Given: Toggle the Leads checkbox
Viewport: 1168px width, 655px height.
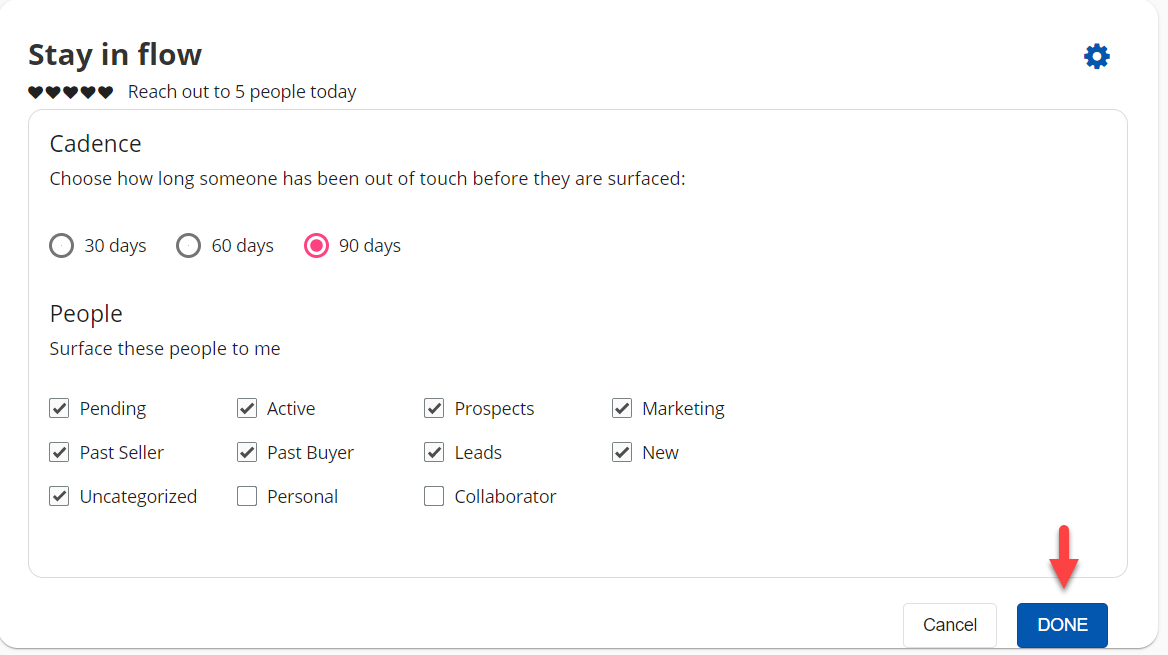Looking at the screenshot, I should point(434,453).
